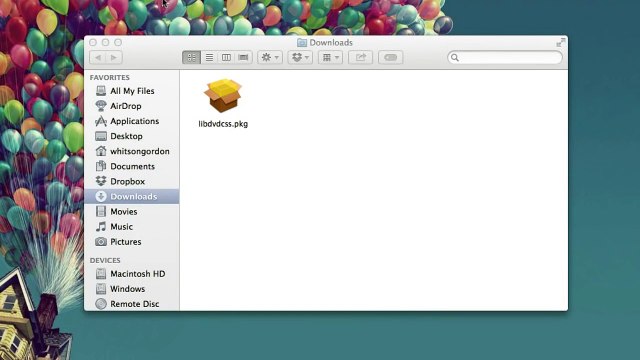The height and width of the screenshot is (360, 640).
Task: Open Remote Disc under Devices
Action: pos(131,304)
